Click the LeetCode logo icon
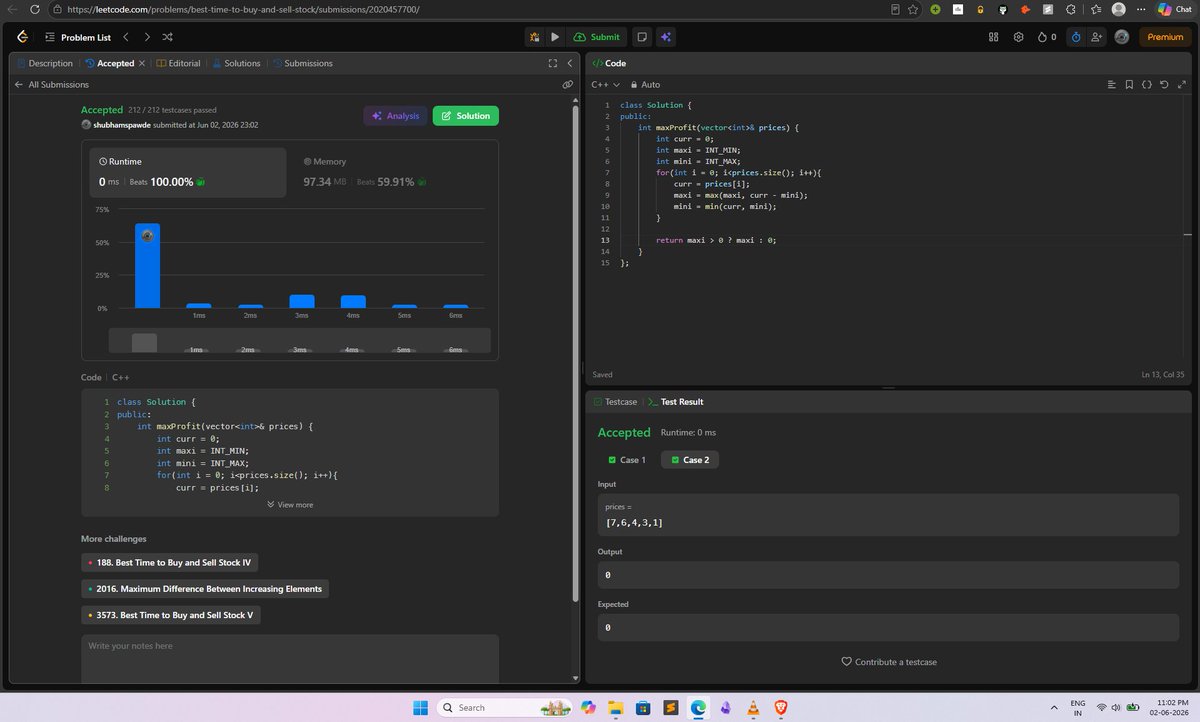The width and height of the screenshot is (1200, 722). (x=23, y=37)
